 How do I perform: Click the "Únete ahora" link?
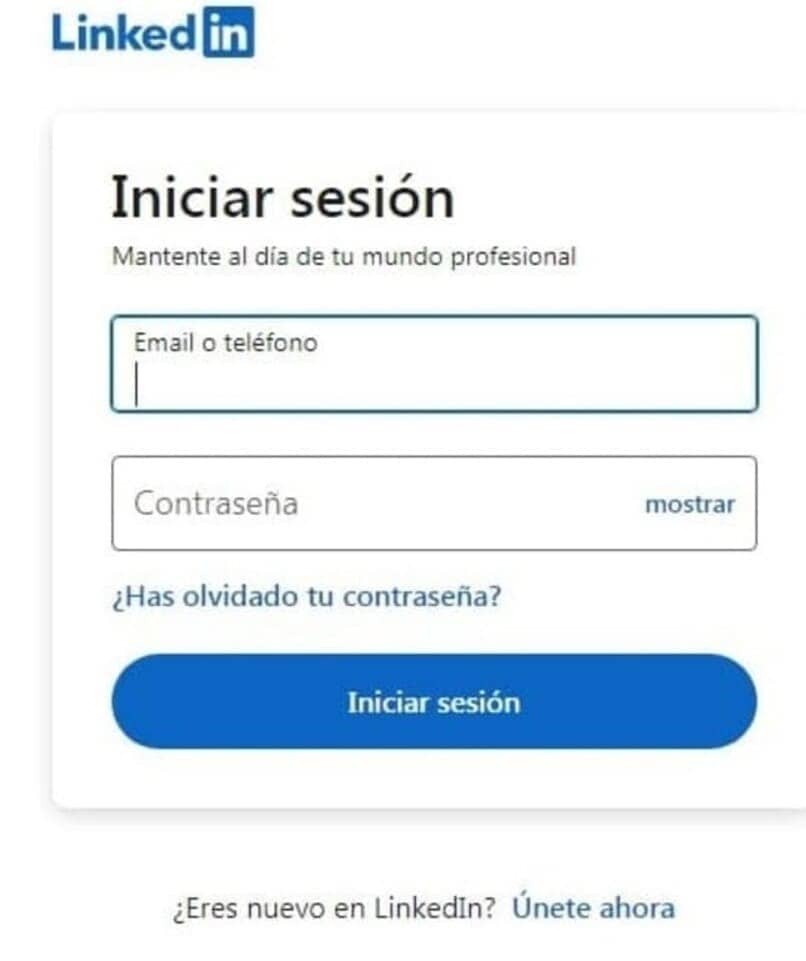[593, 909]
